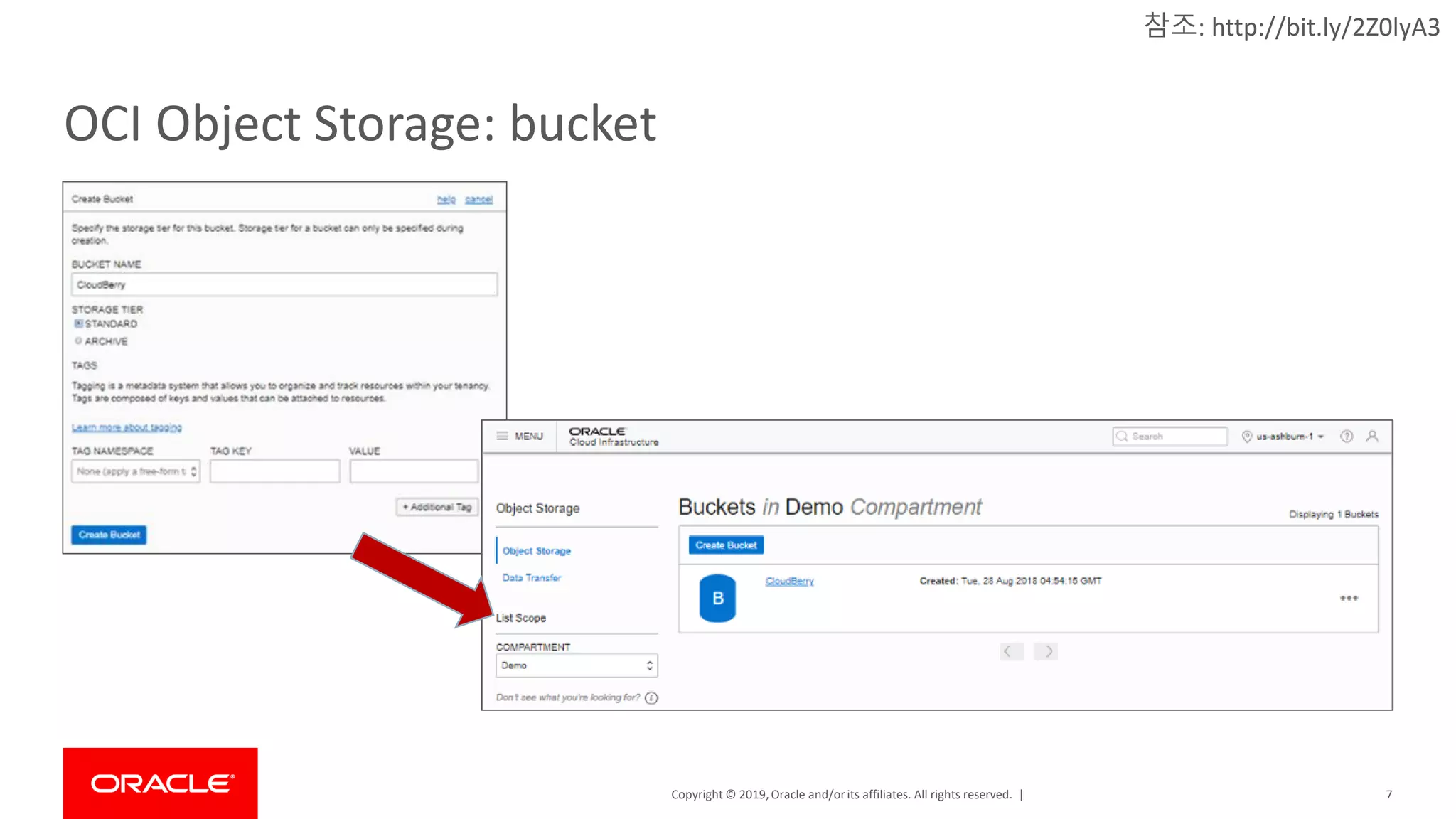Select Data Transfer in the sidebar

pos(532,578)
